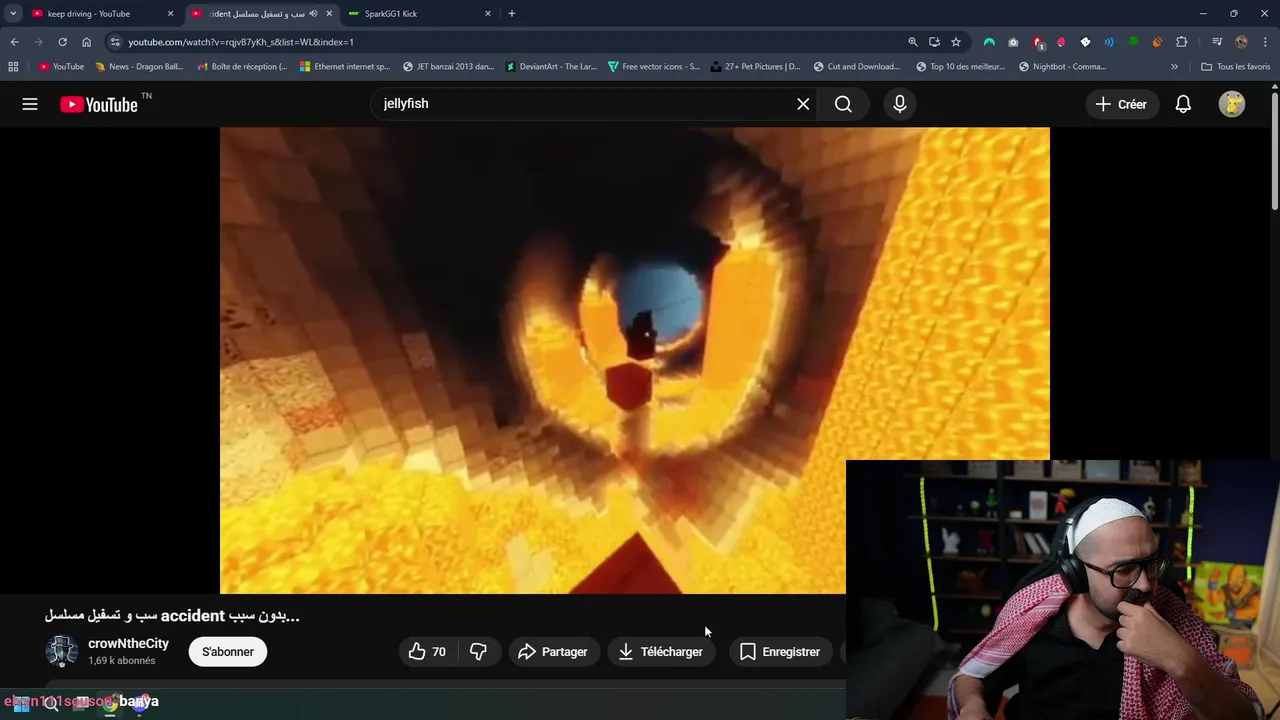
Task: Click the Enregistrer save button
Action: [780, 652]
